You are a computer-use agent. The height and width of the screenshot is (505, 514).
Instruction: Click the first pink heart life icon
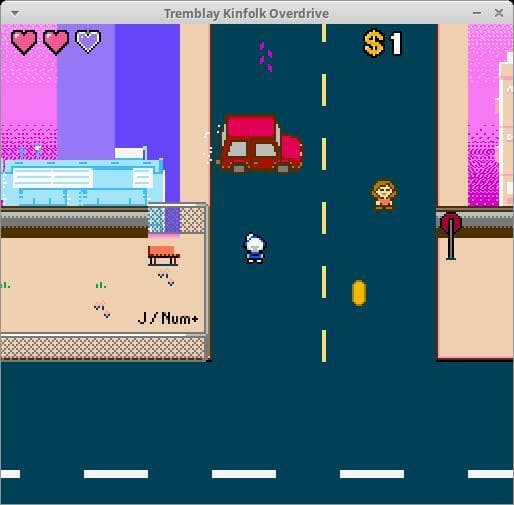pyautogui.click(x=24, y=42)
